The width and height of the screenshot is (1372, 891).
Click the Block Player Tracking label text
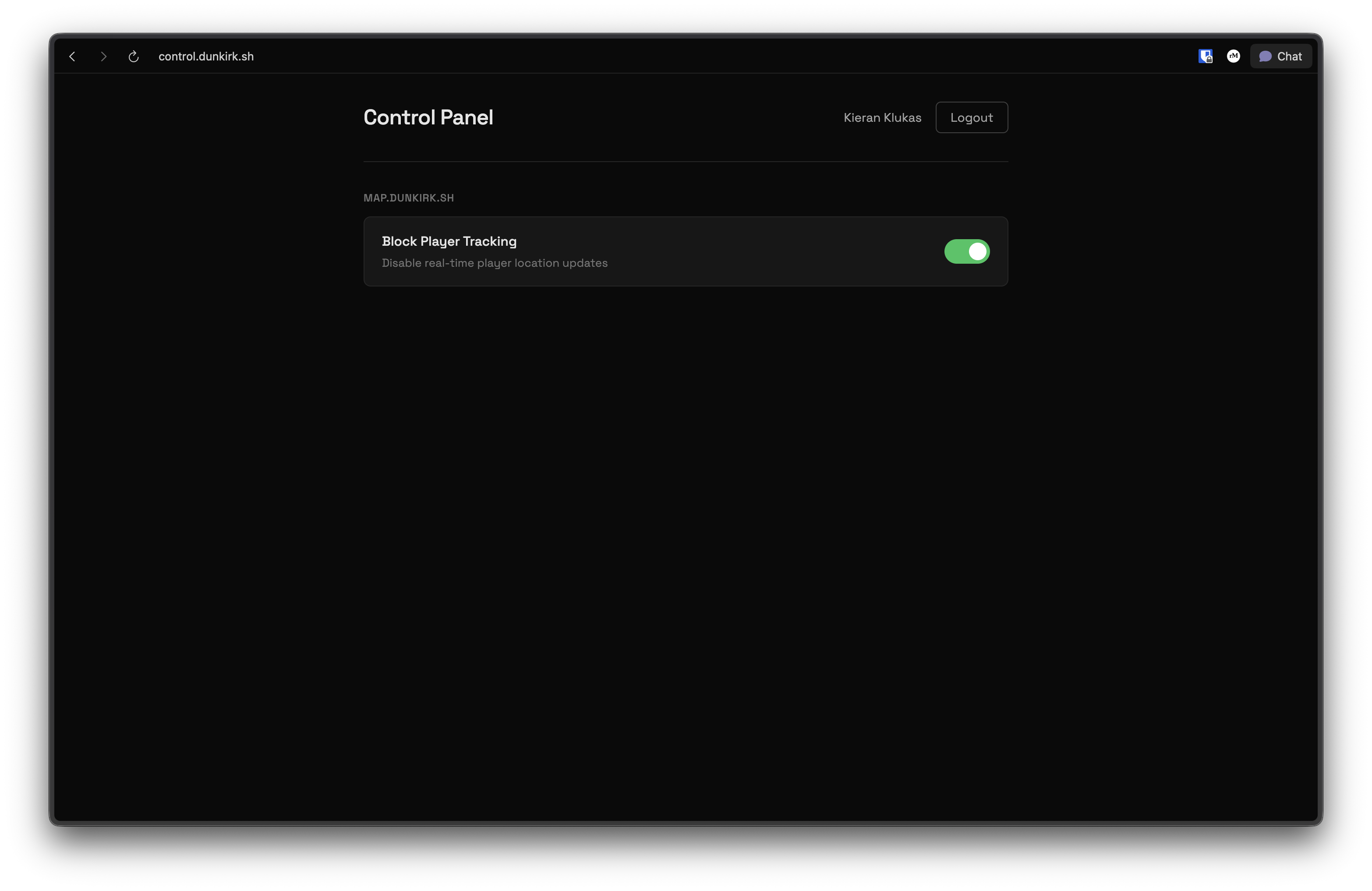click(x=449, y=241)
